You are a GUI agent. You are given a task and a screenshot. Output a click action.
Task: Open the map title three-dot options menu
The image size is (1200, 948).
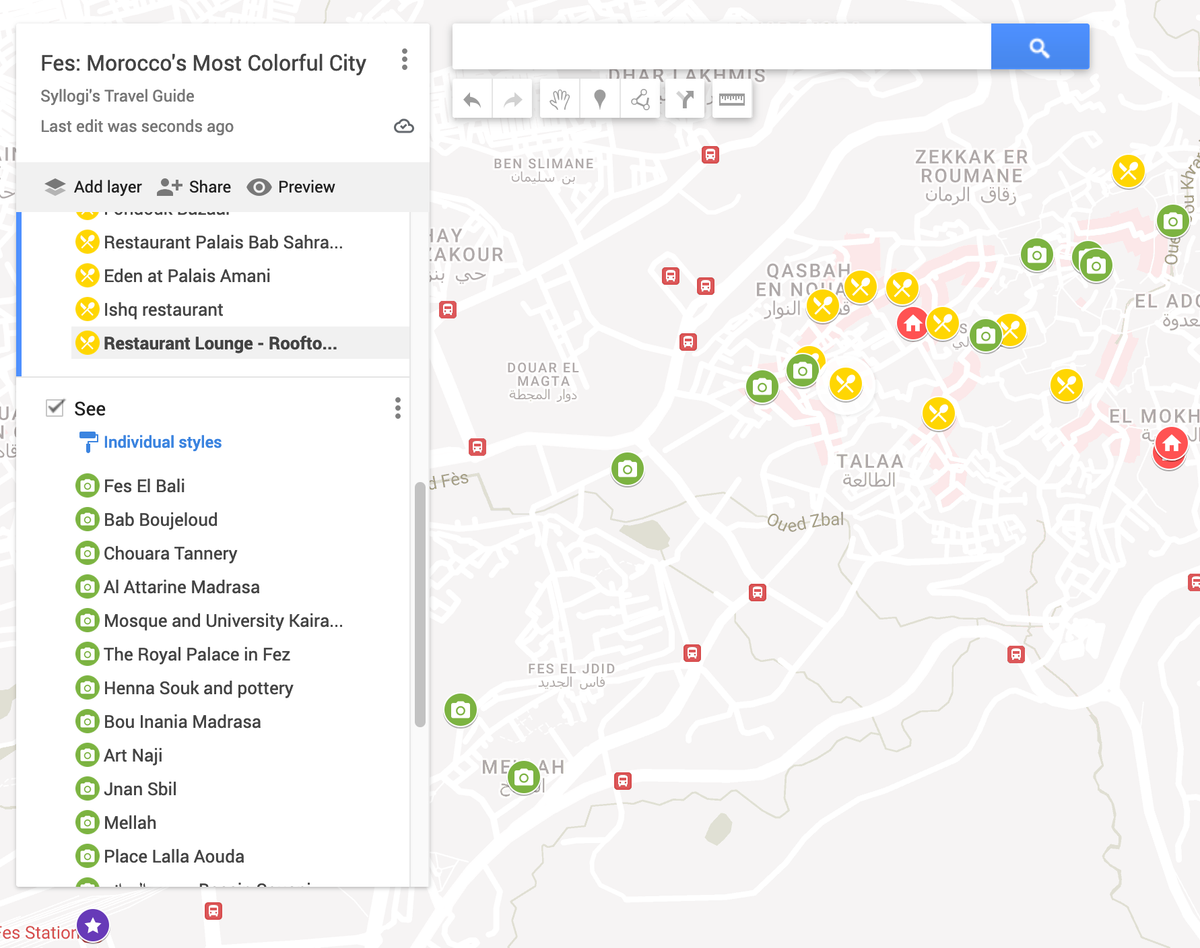405,59
